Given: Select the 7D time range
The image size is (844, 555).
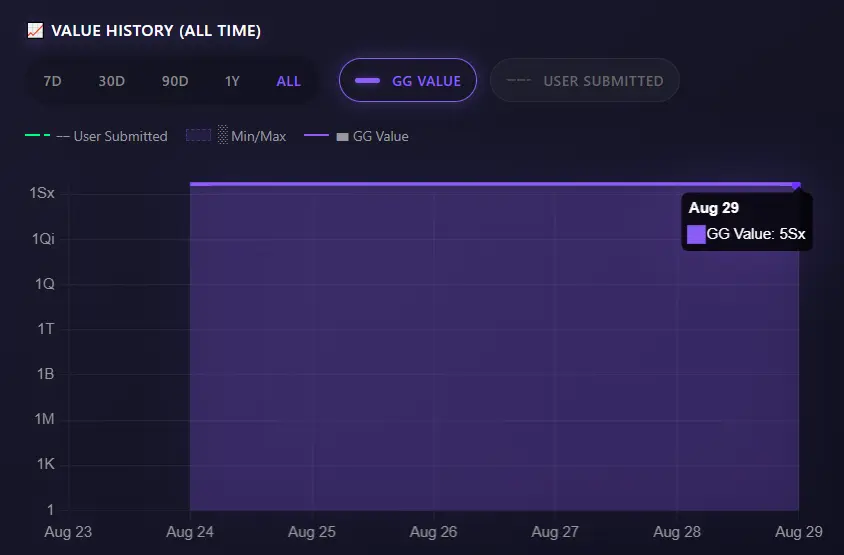Looking at the screenshot, I should [x=52, y=81].
